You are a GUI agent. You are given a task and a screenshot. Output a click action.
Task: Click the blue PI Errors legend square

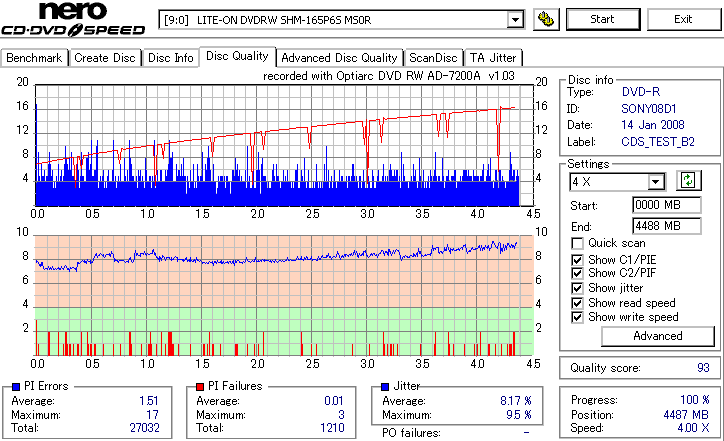click(16, 387)
